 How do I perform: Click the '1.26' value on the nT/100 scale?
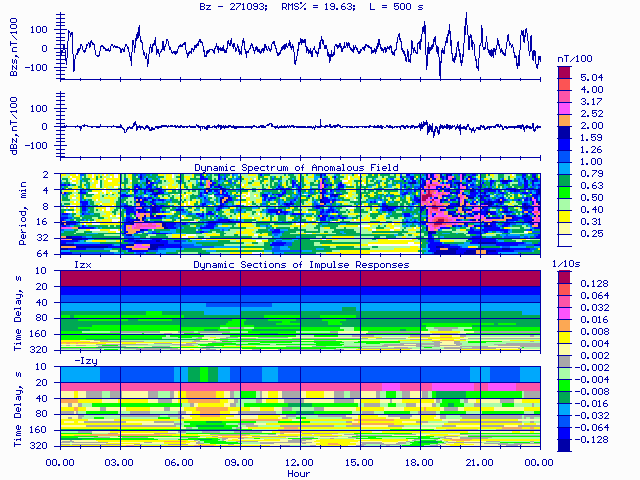coord(591,150)
